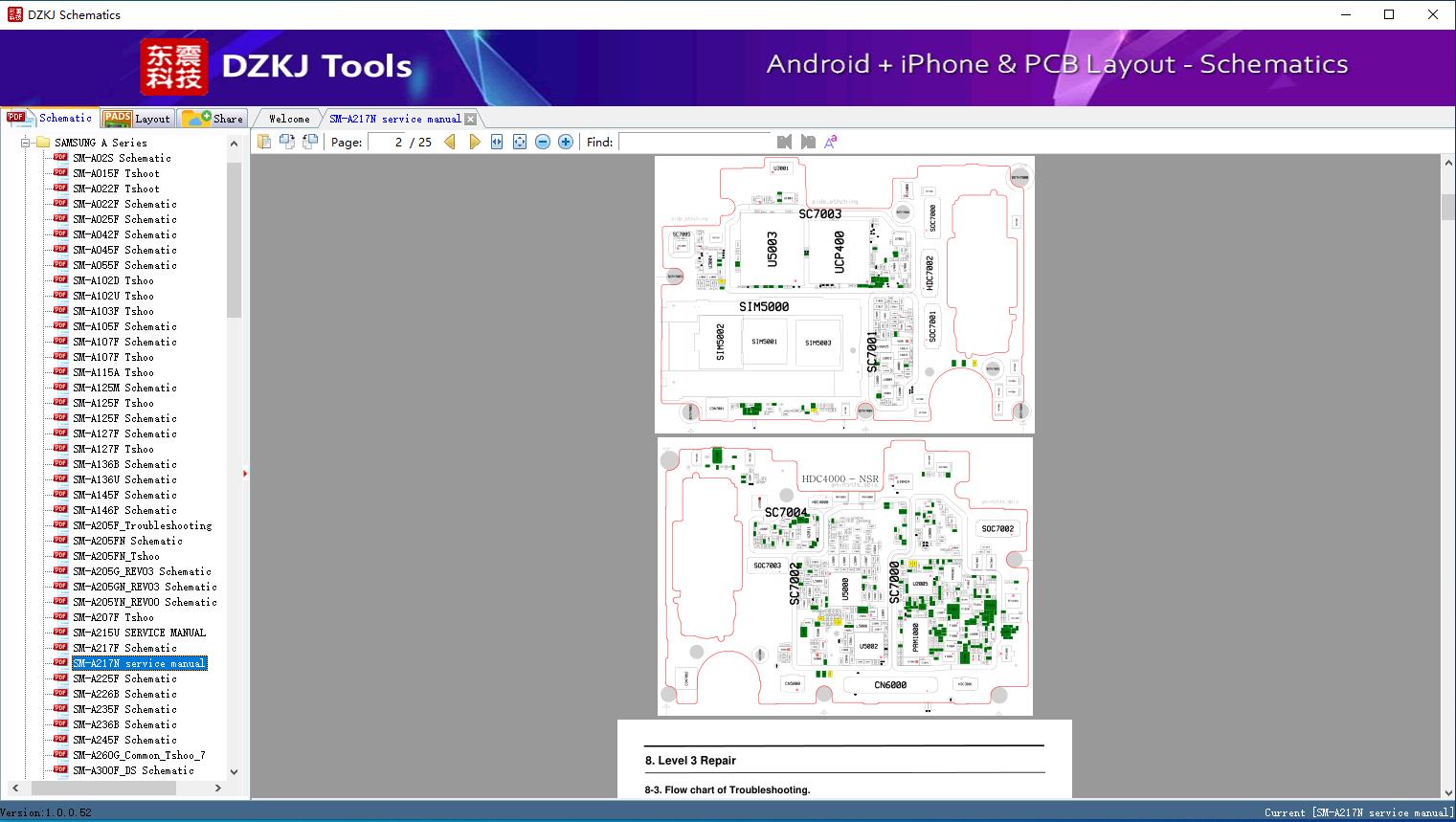The width and height of the screenshot is (1456, 822).
Task: Click the PDF icon beside SM-A205FN Schematic
Action: (x=60, y=540)
